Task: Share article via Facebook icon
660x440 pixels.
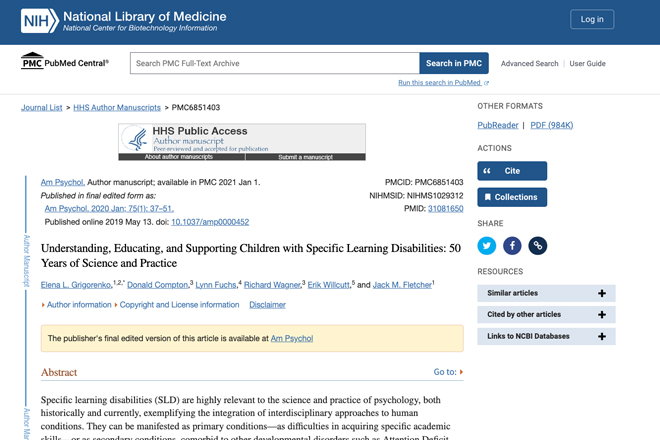Action: coord(512,246)
